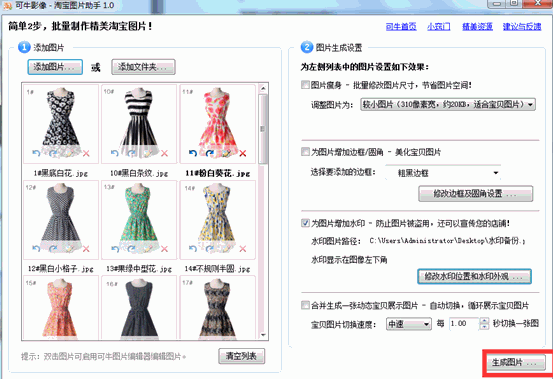Open the 中速 switch speed dropdown
Viewport: 553px width, 379px height.
409,324
